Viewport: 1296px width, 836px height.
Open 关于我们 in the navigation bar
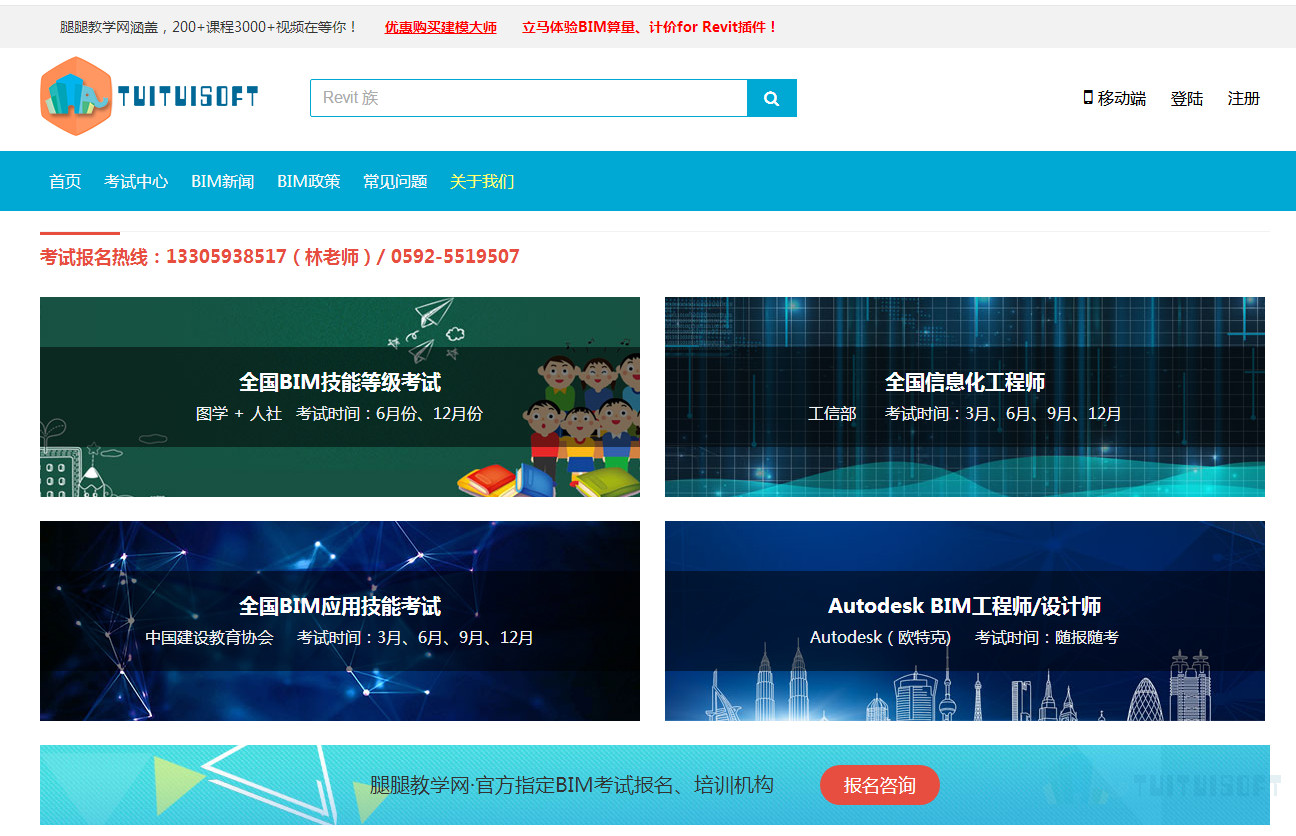(x=482, y=181)
